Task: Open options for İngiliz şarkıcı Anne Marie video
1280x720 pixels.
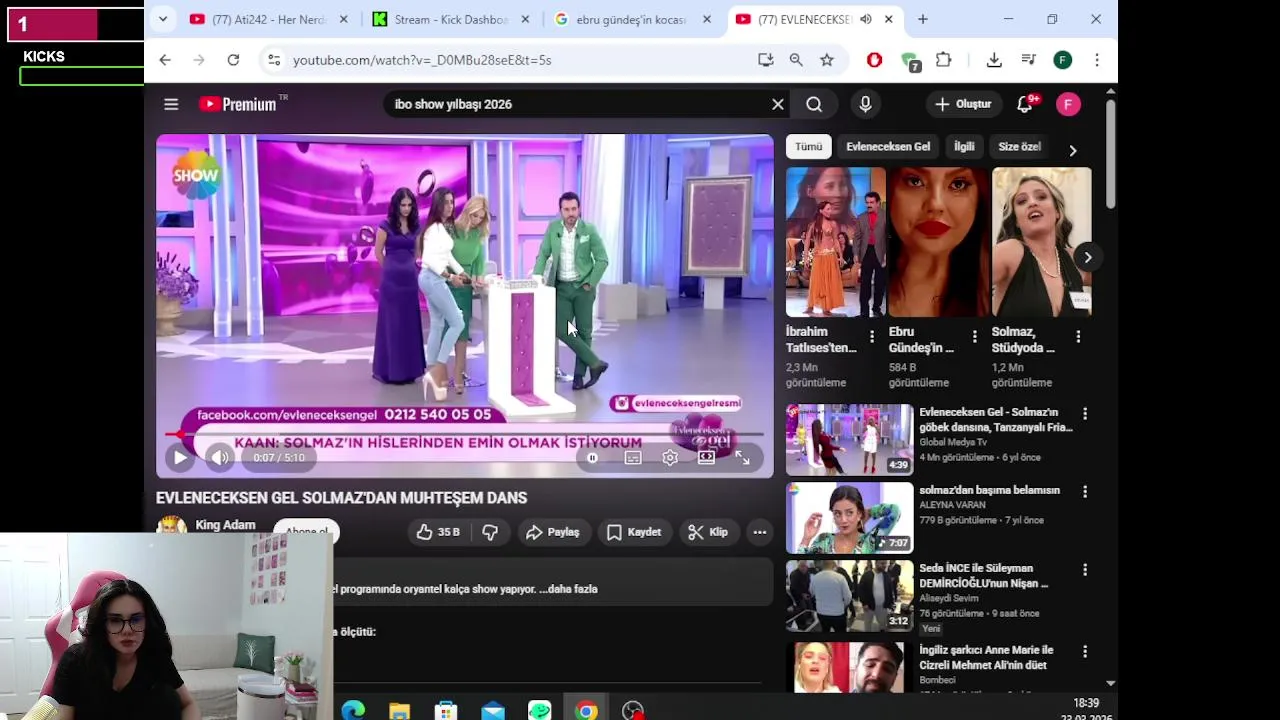Action: [x=1085, y=651]
